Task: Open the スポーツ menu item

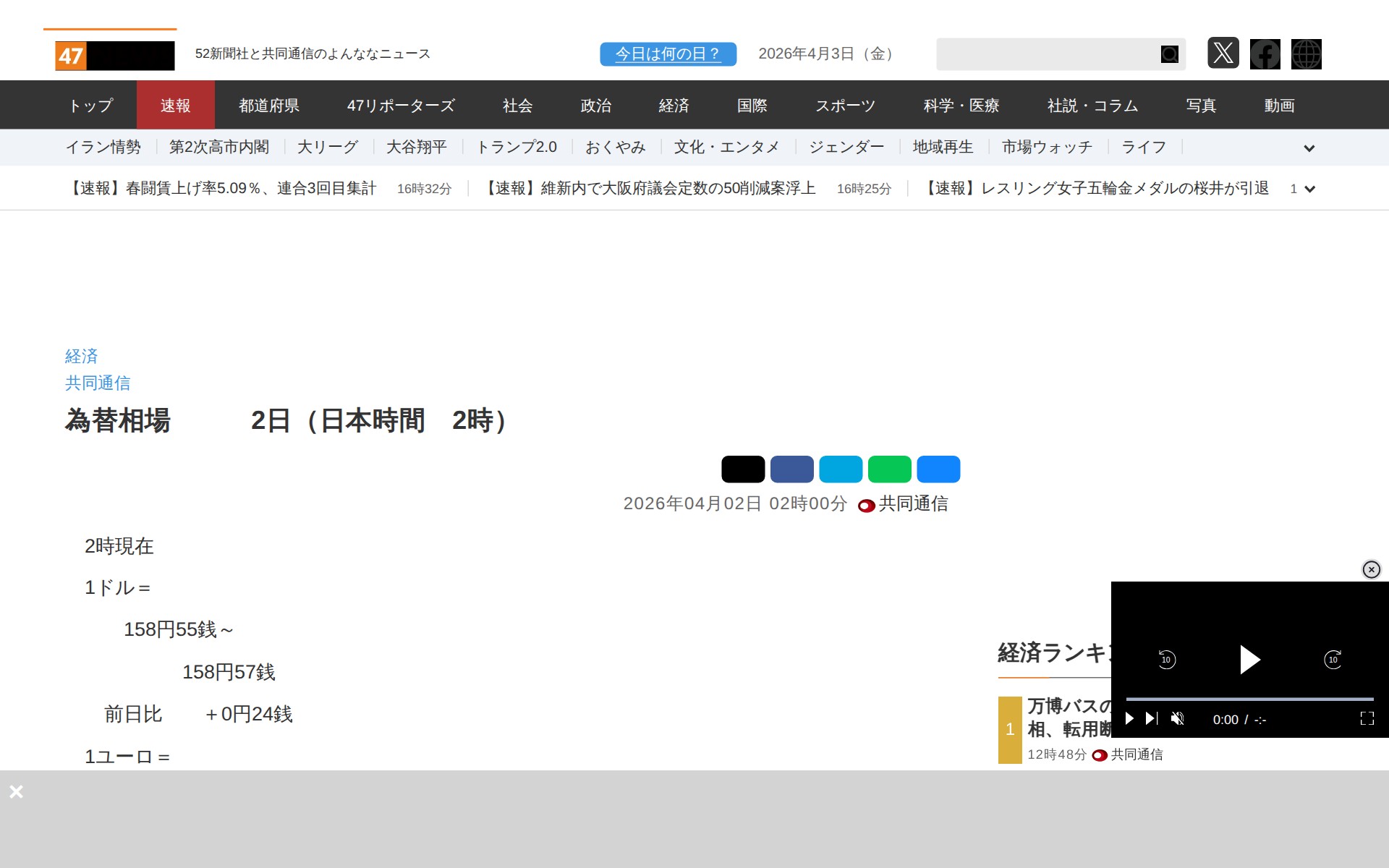Action: click(x=845, y=106)
